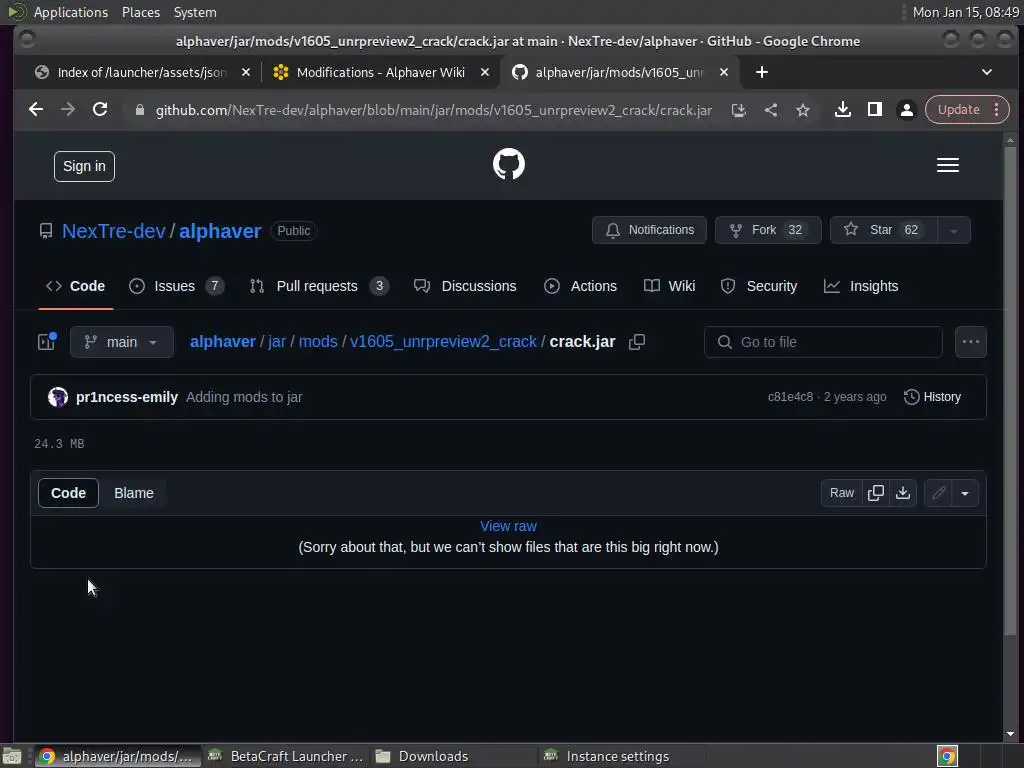The image size is (1024, 768).
Task: Reload the page
Action: tap(100, 110)
